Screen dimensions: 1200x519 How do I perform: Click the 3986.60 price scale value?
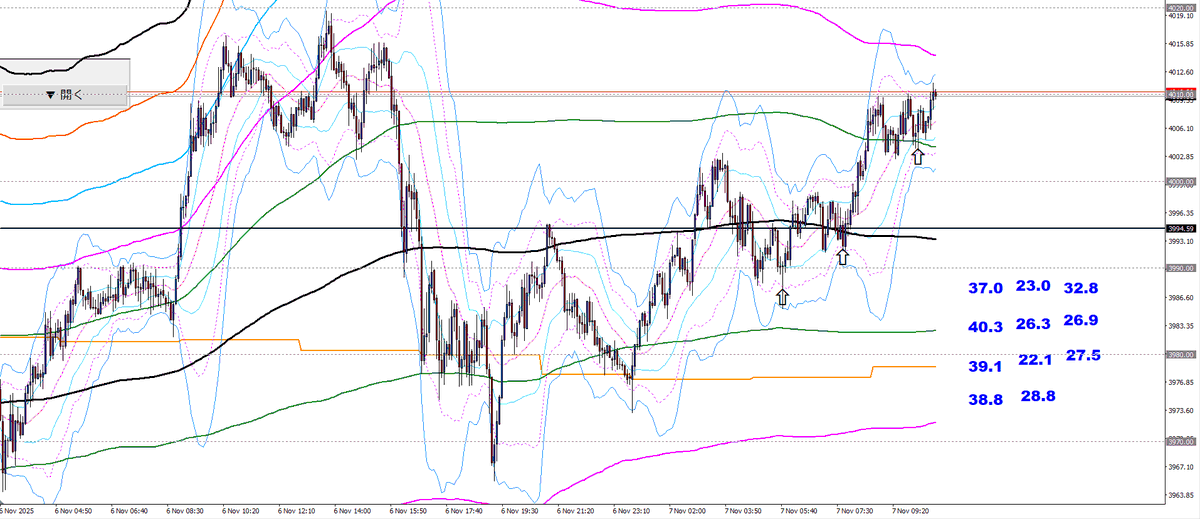(1180, 298)
